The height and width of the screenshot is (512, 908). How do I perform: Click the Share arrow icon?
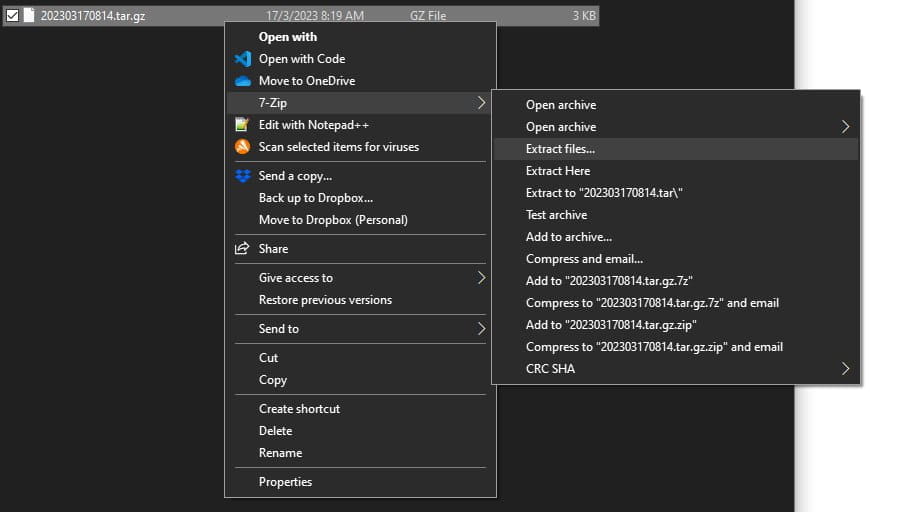242,248
